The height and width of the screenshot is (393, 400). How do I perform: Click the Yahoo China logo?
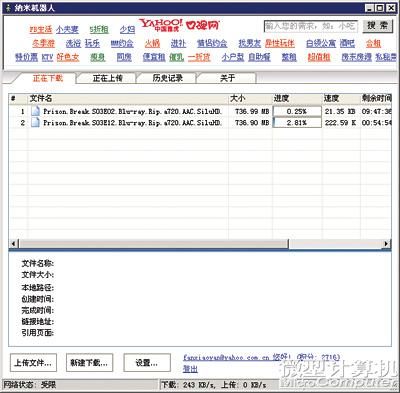pyautogui.click(x=161, y=25)
